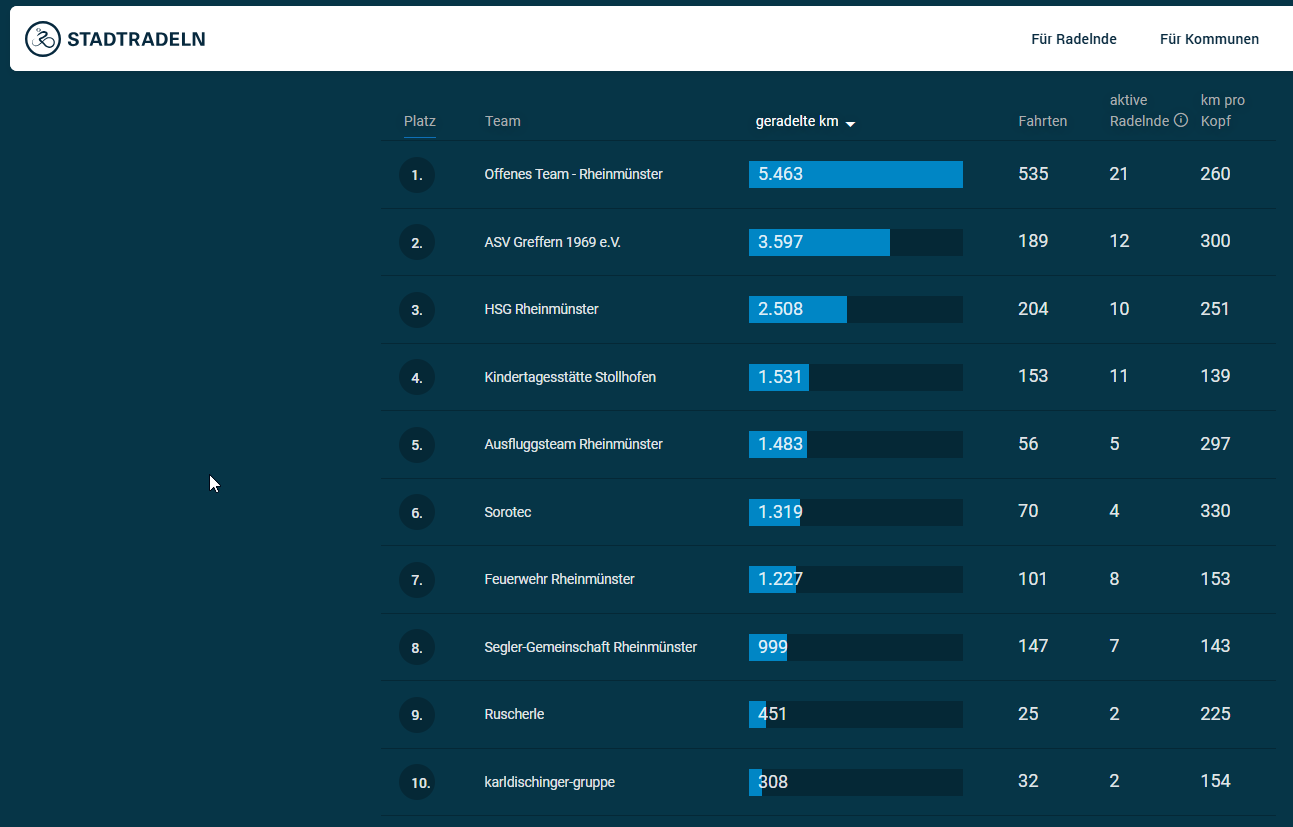Click rank badge number 5
The width and height of the screenshot is (1293, 827).
click(x=417, y=445)
